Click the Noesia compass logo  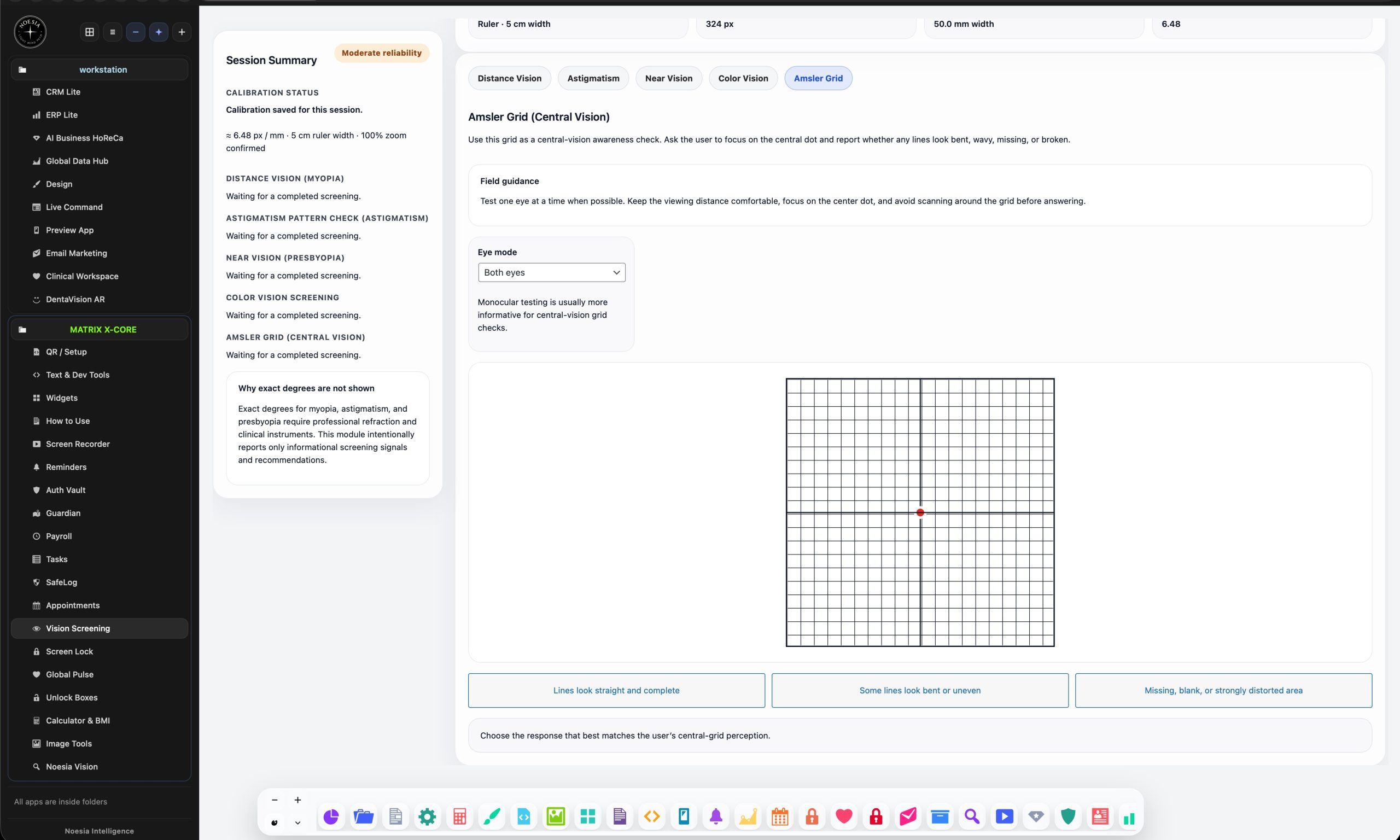(30, 32)
